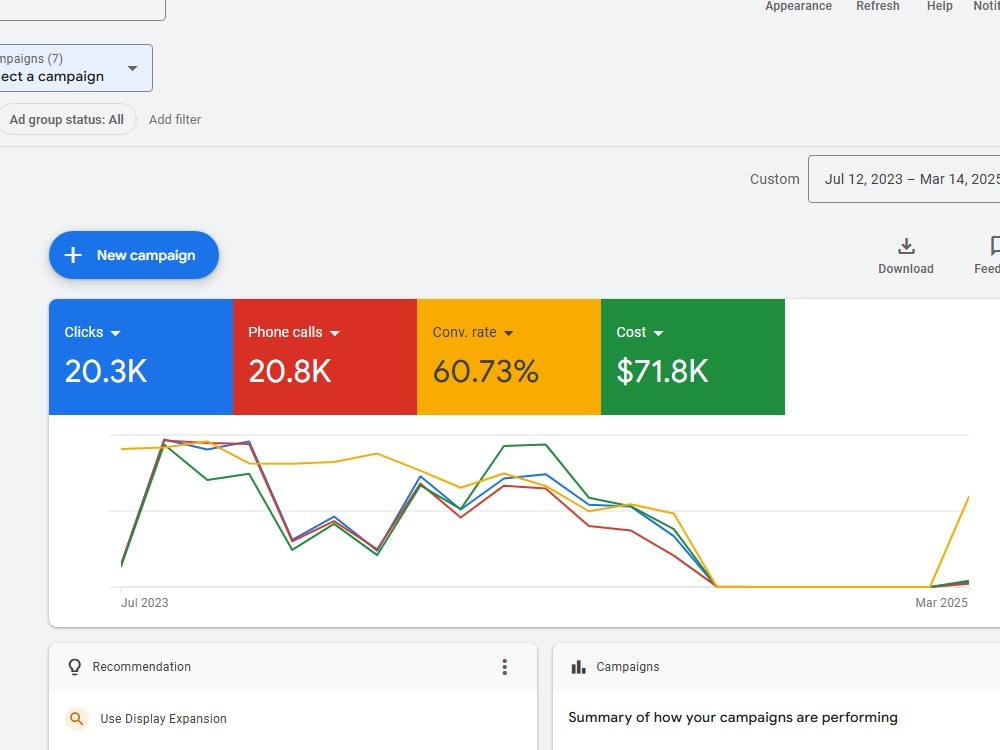The image size is (1000, 750).
Task: Open the Cost metric dropdown
Action: click(x=658, y=333)
